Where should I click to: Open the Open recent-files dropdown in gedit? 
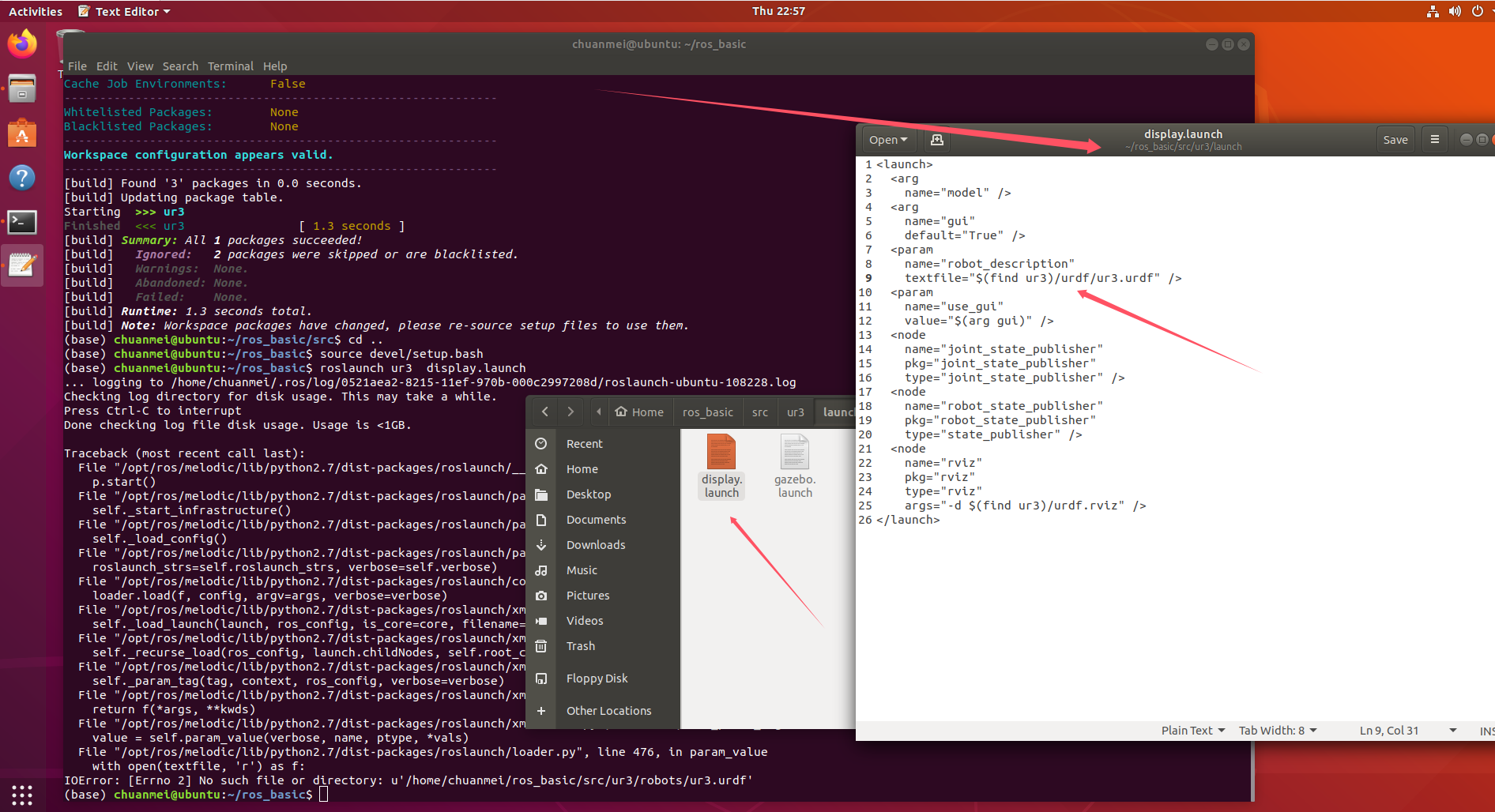point(887,139)
